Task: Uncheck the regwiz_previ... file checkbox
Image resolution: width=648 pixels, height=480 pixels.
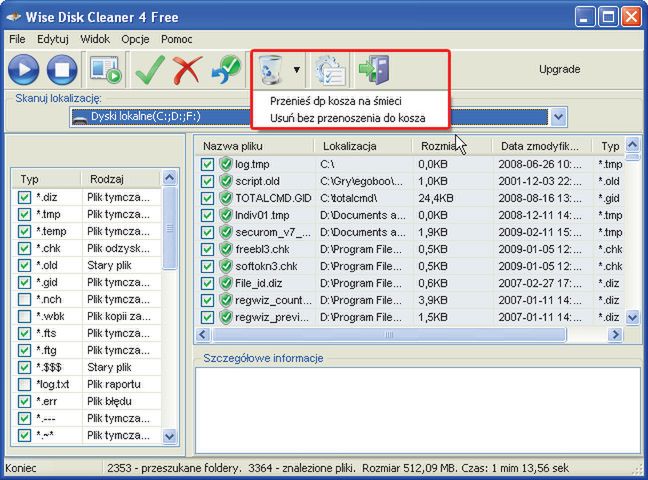Action: click(207, 317)
